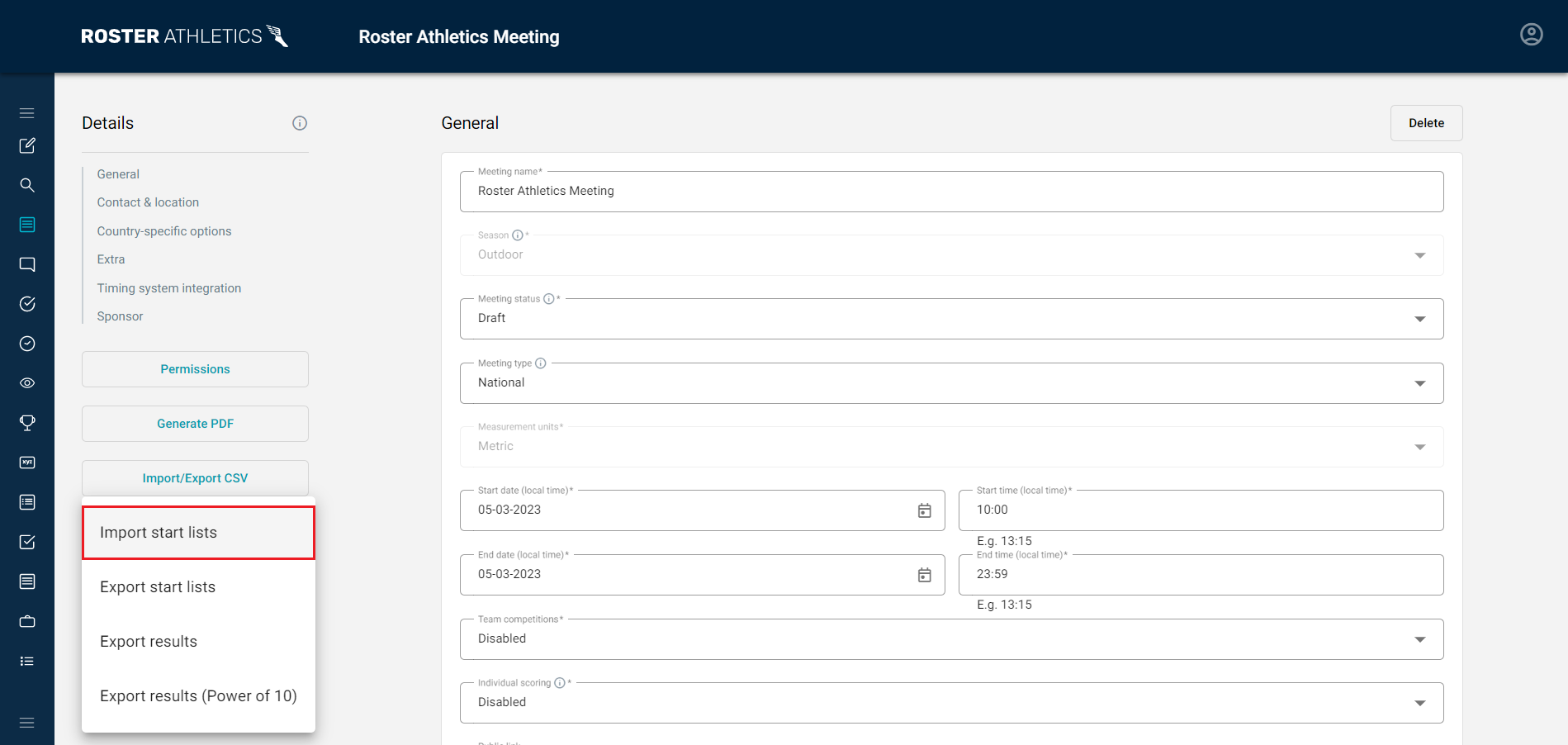This screenshot has width=1568, height=745.
Task: Open the Meeting type dropdown
Action: coord(1420,382)
